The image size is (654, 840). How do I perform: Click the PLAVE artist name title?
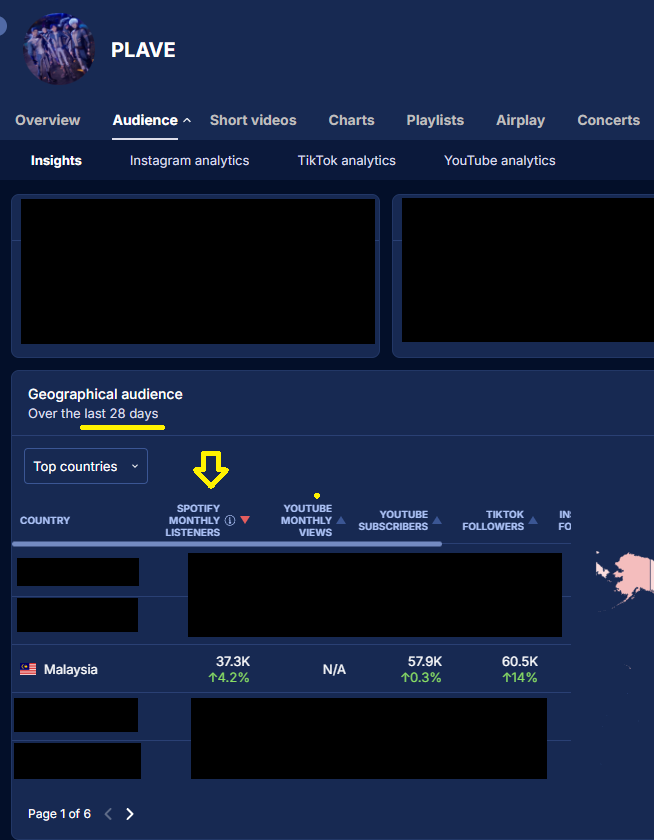click(143, 50)
